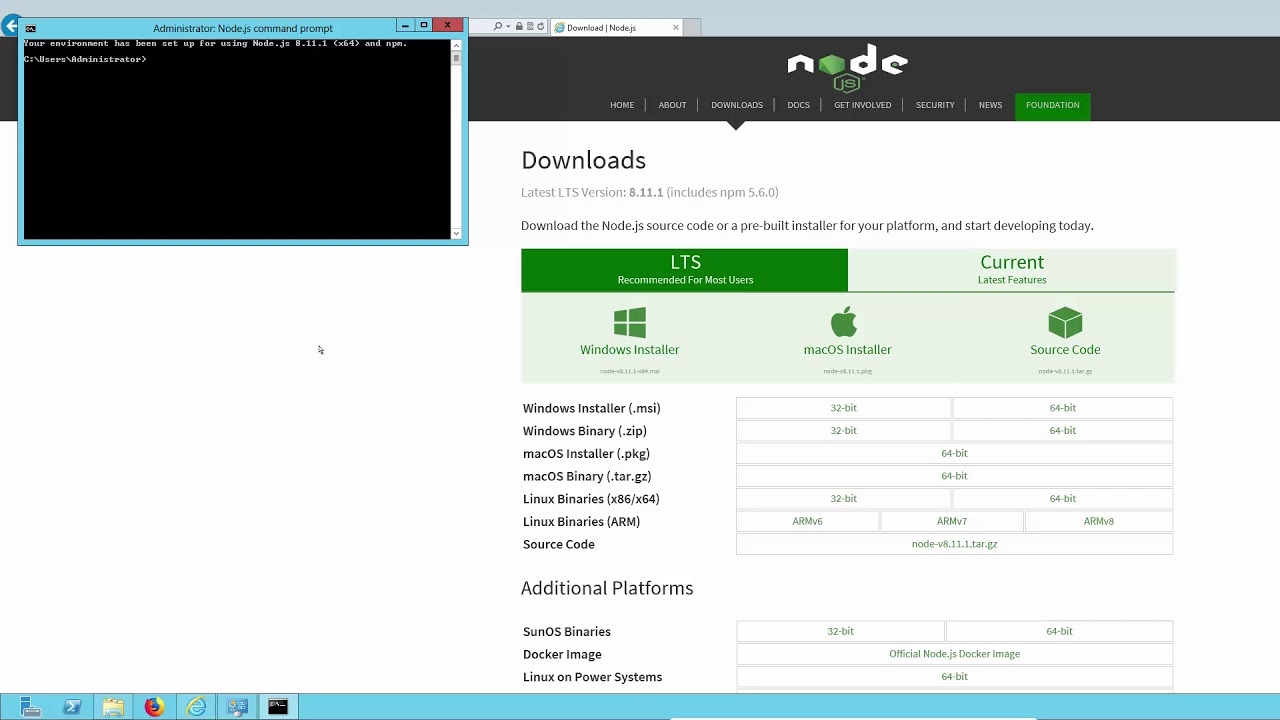Screen dimensions: 1280x720
Task: Refresh the page with the reload icon
Action: [543, 27]
